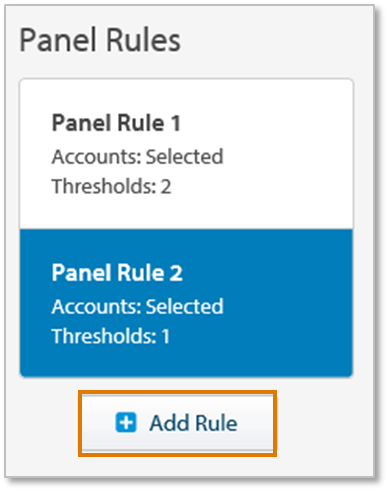Select Panel Rule 1 in the list
388x491 pixels.
[186, 154]
